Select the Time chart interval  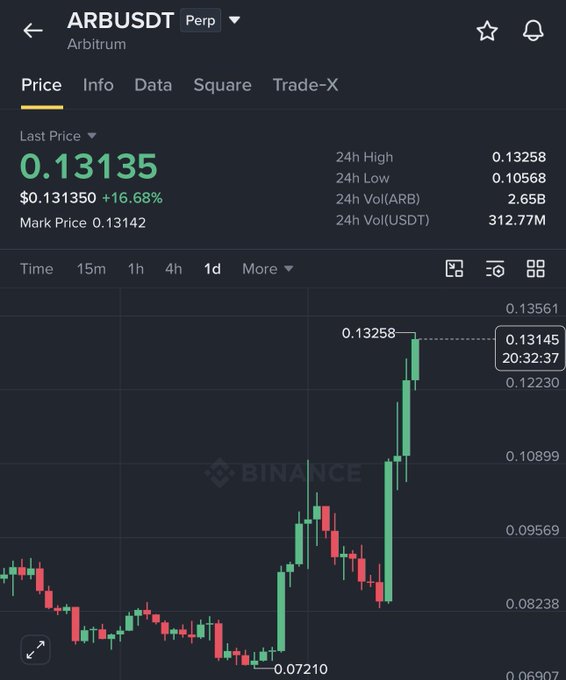pyautogui.click(x=37, y=269)
